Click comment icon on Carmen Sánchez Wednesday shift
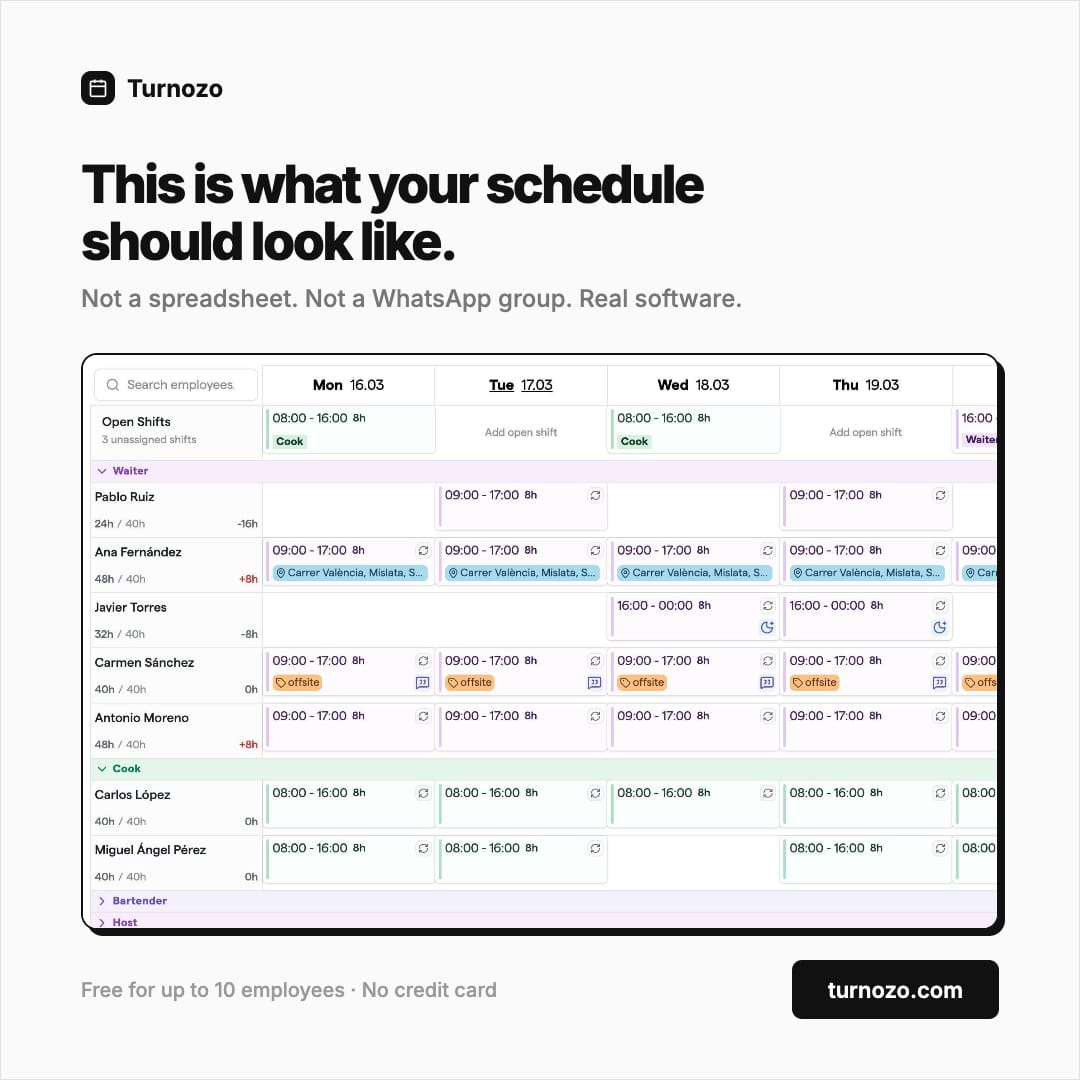 click(767, 683)
